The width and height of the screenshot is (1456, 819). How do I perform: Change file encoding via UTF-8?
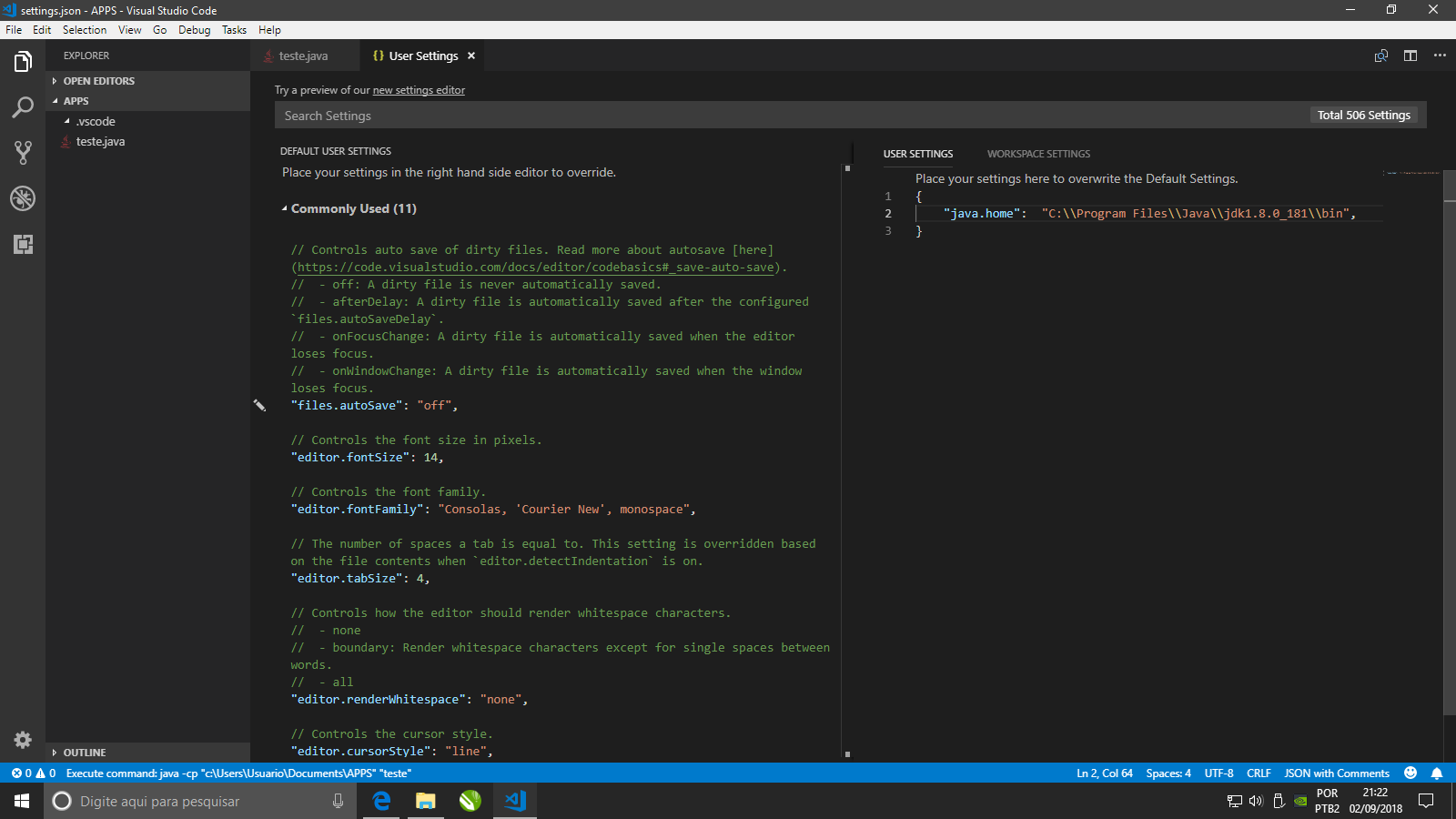coord(1219,773)
